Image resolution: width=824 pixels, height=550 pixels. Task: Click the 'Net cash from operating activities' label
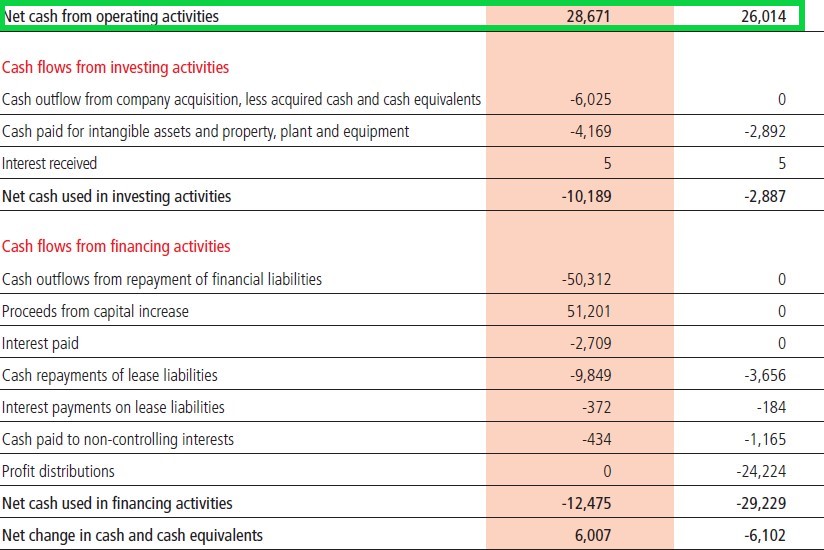pyautogui.click(x=111, y=17)
